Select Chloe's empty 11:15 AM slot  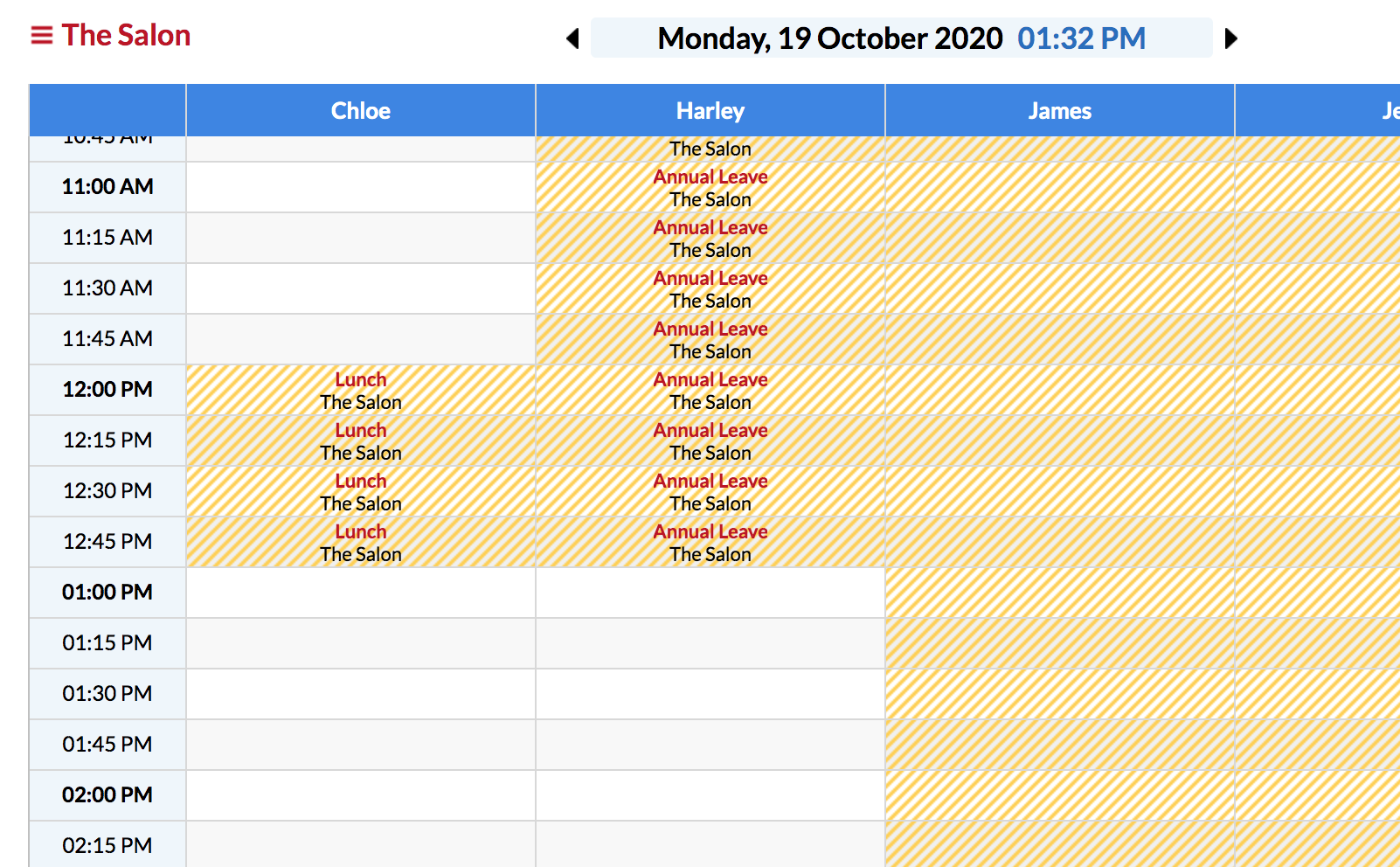pyautogui.click(x=361, y=238)
